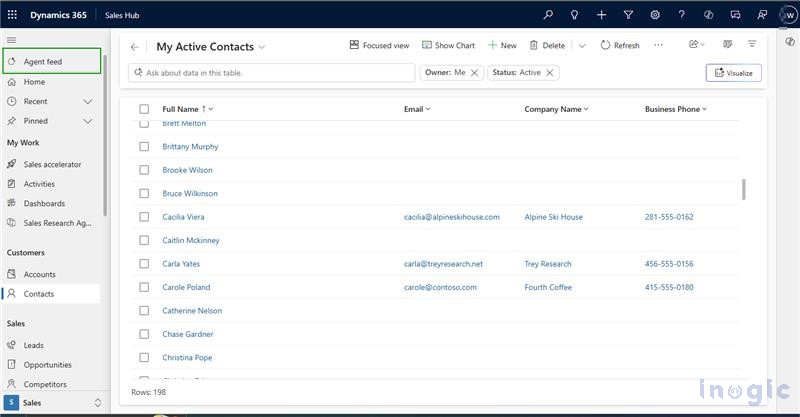Image resolution: width=800 pixels, height=417 pixels.
Task: Check the Cacilia Viera row checkbox
Action: 144,217
